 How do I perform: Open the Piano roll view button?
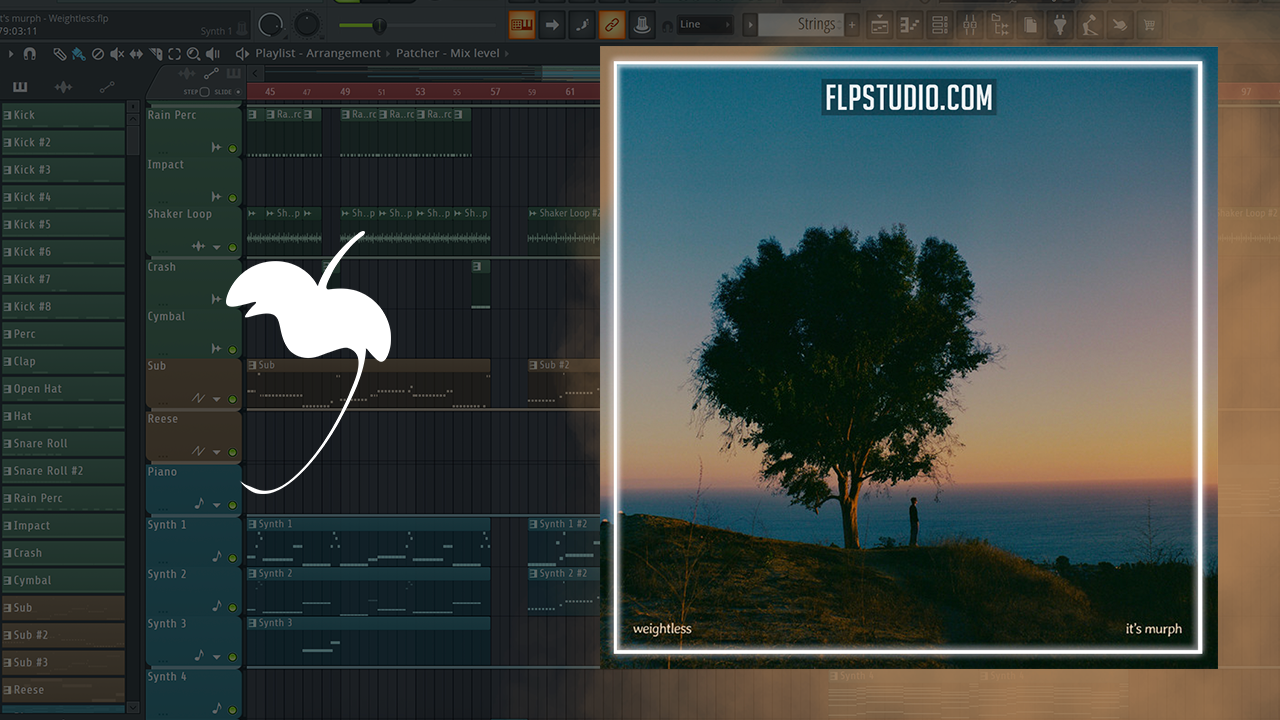pos(910,24)
